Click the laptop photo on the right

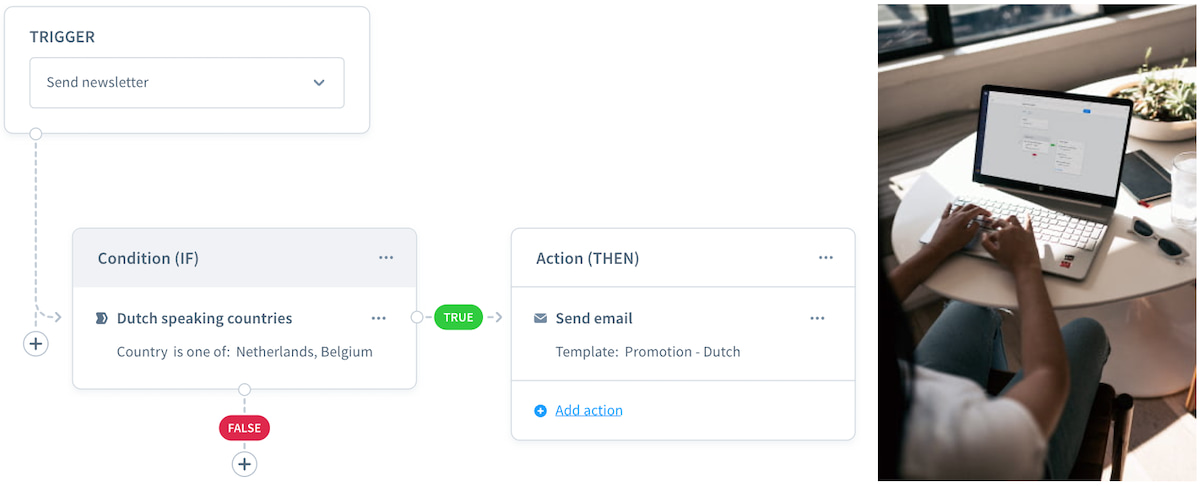pyautogui.click(x=1037, y=242)
